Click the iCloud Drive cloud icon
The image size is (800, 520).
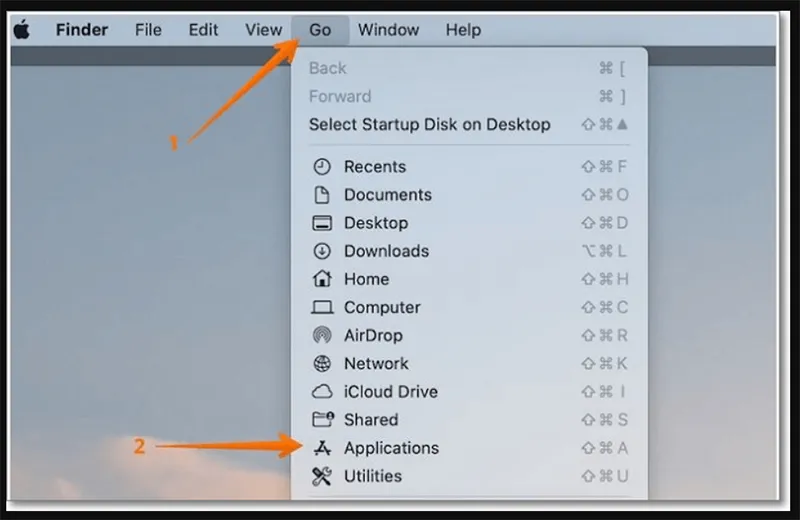[322, 392]
